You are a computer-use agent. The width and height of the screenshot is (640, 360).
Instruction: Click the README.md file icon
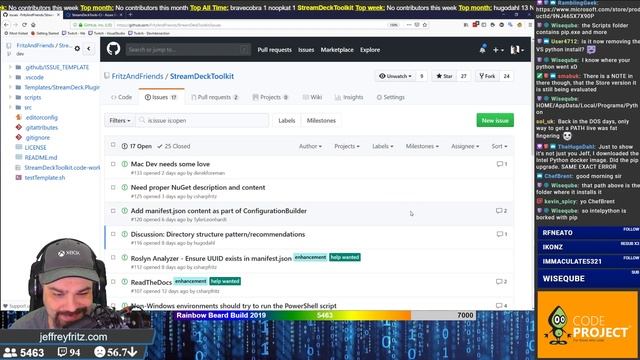[18, 158]
